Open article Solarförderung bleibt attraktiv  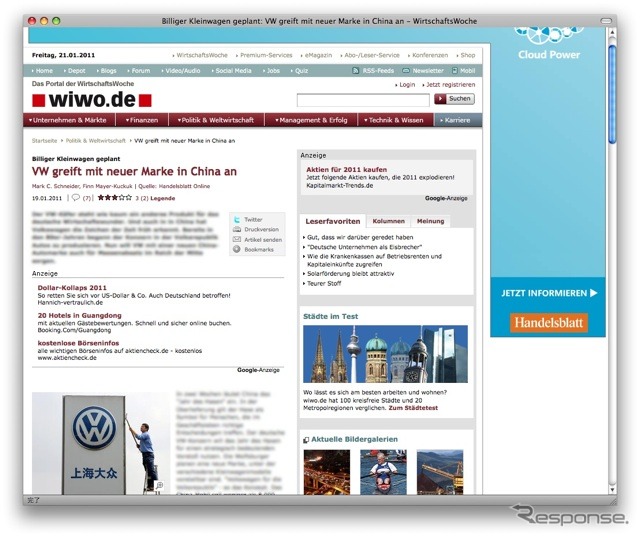(351, 274)
